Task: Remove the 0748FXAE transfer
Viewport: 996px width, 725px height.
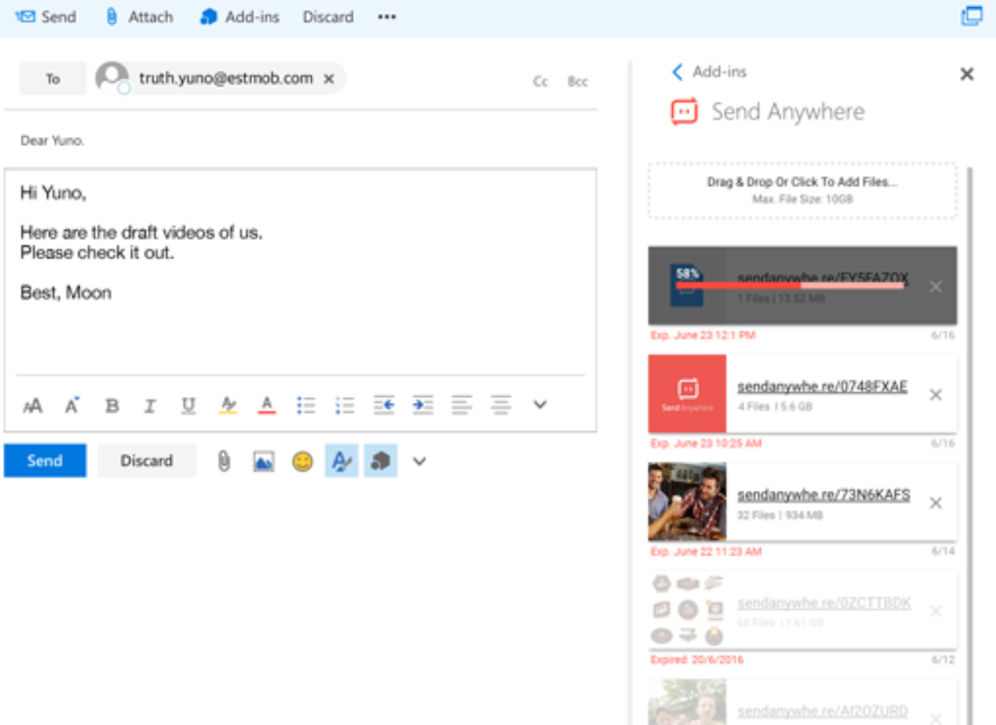Action: (x=936, y=395)
